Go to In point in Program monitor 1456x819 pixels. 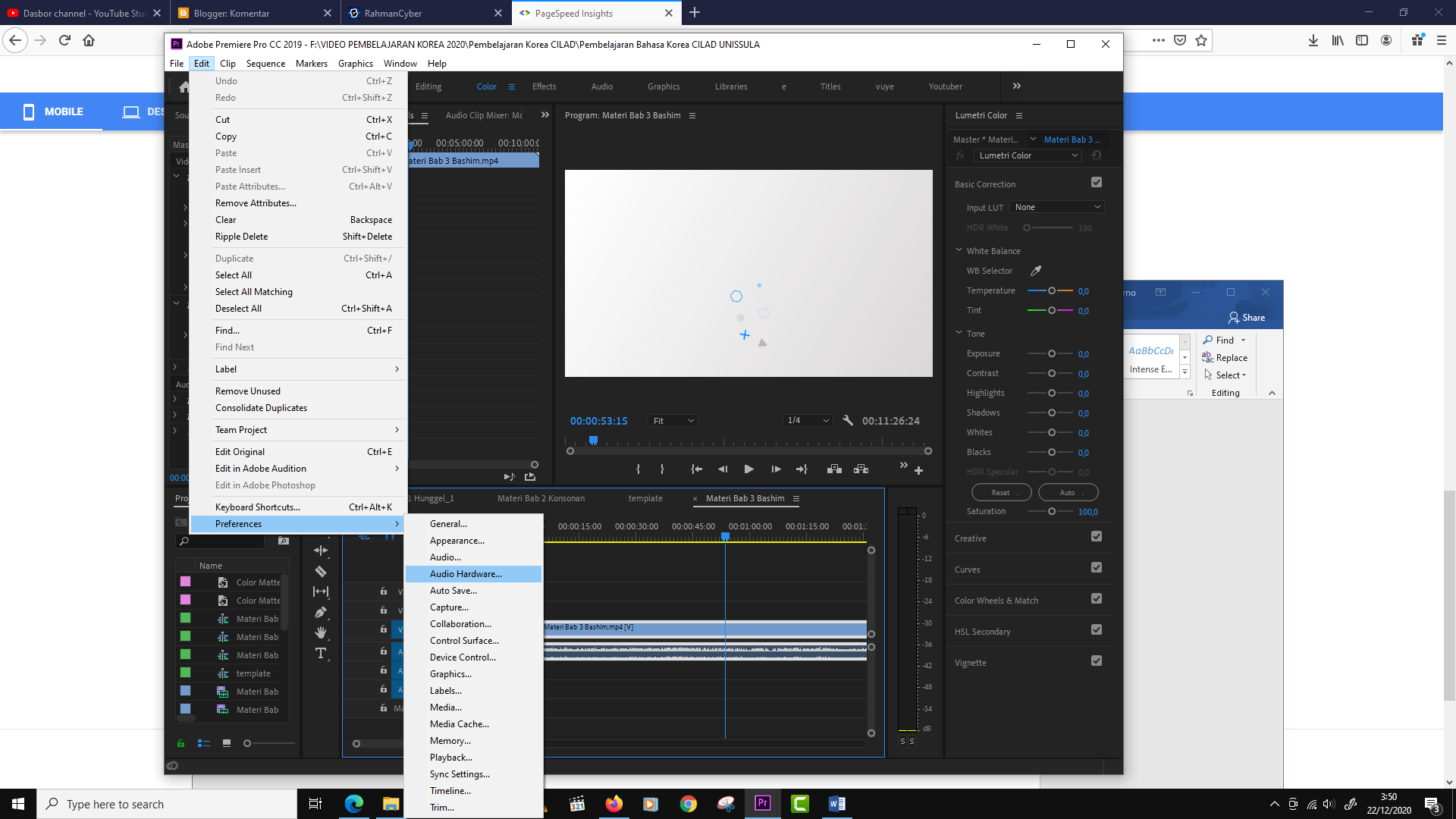[x=696, y=469]
